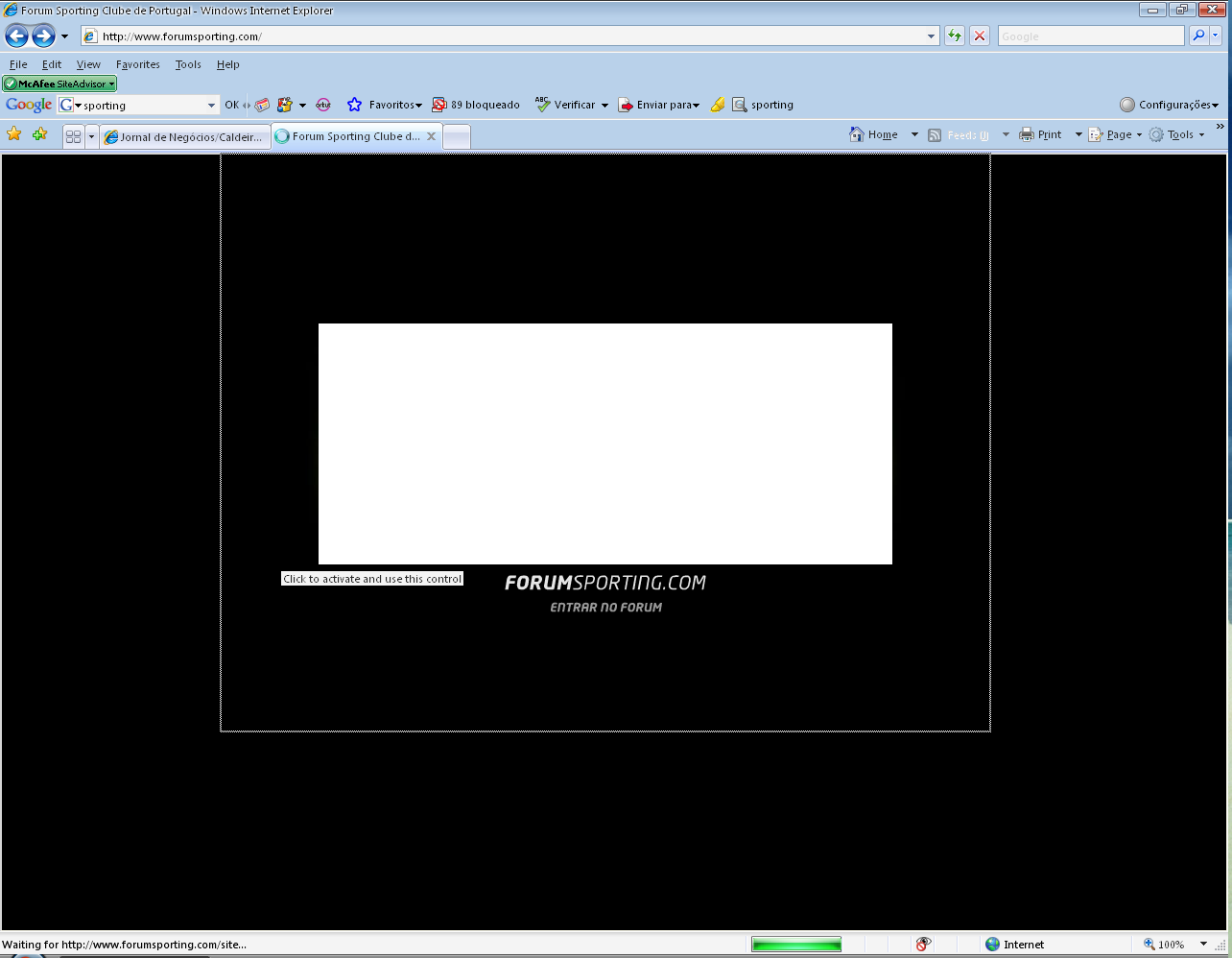The width and height of the screenshot is (1232, 958).
Task: Click the Google toolbar logo
Action: click(x=29, y=105)
